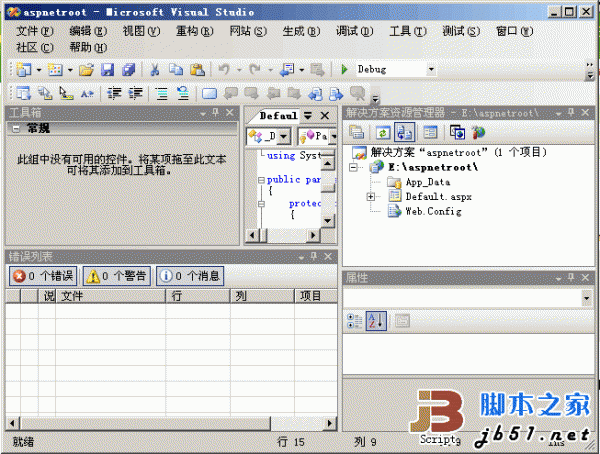Click Refresh icon in Solution Explorer
Image resolution: width=600 pixels, height=454 pixels.
pos(383,132)
